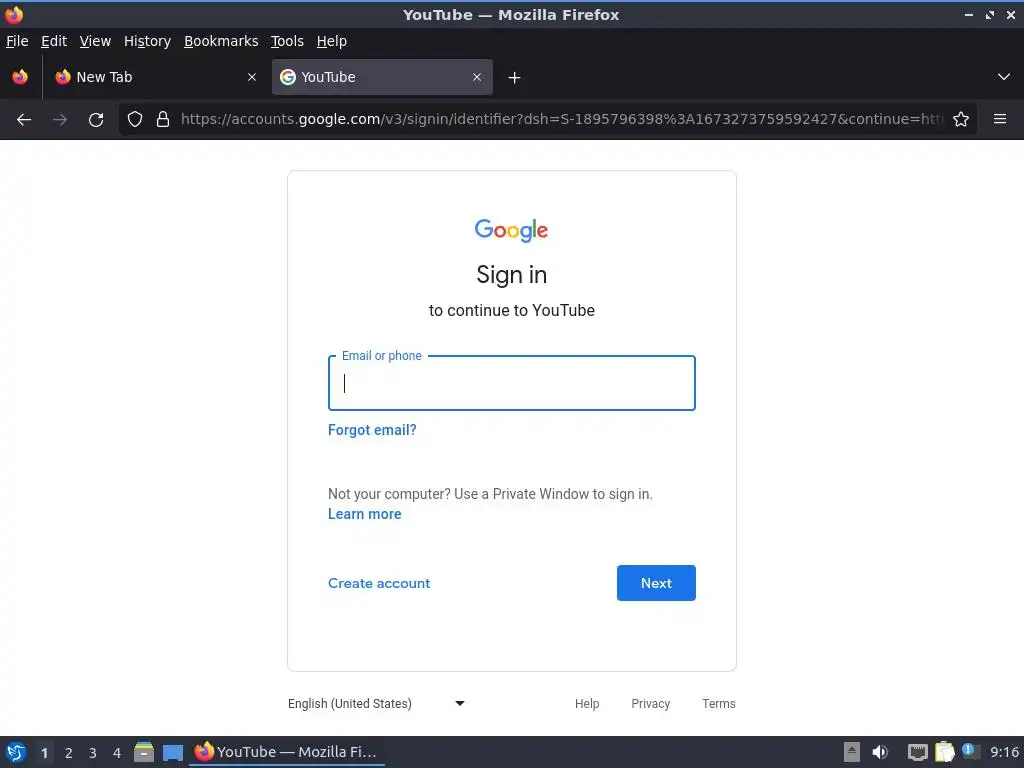Image resolution: width=1024 pixels, height=768 pixels.
Task: Click the blue Next button
Action: (656, 583)
